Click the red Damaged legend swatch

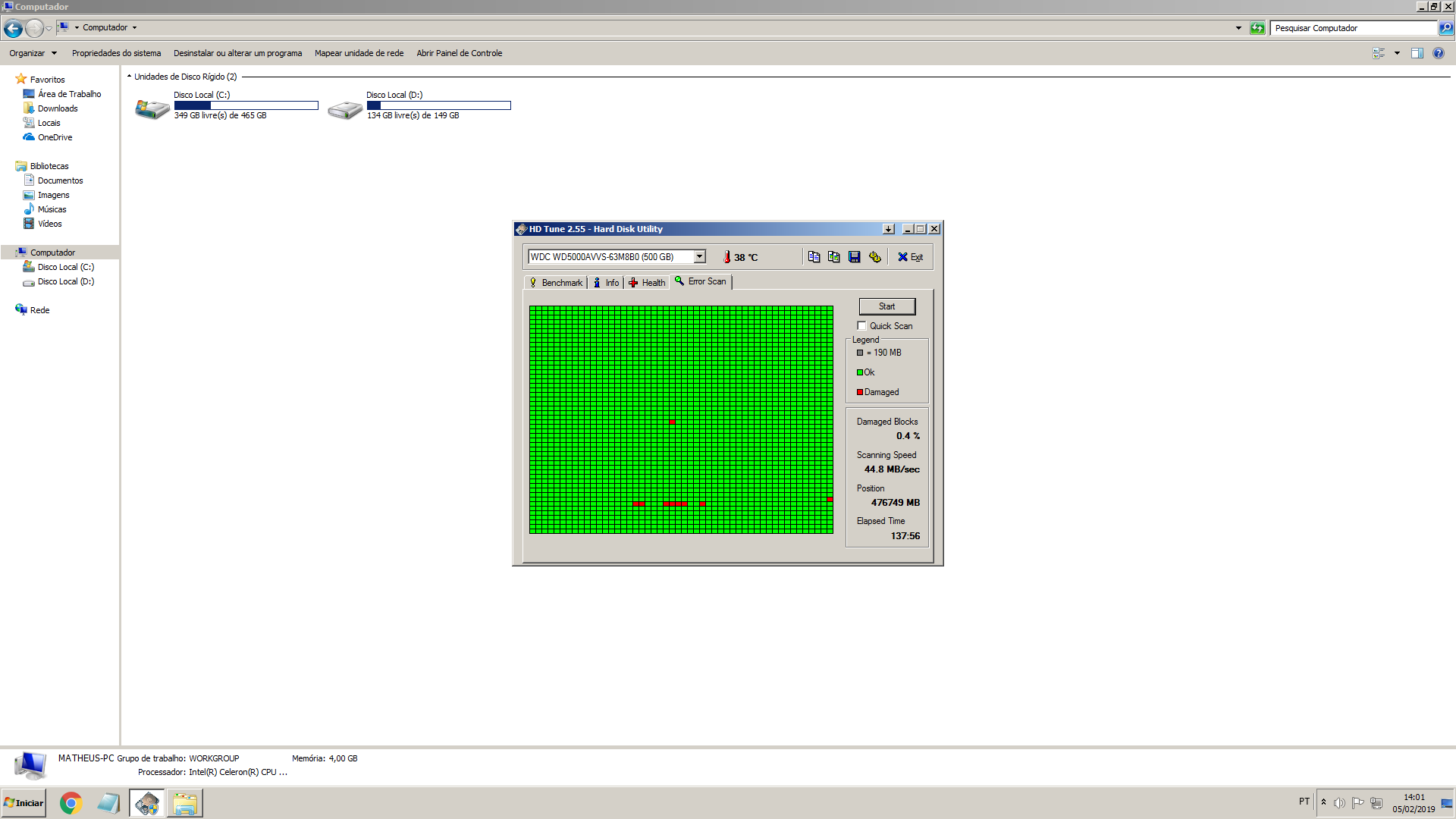860,392
